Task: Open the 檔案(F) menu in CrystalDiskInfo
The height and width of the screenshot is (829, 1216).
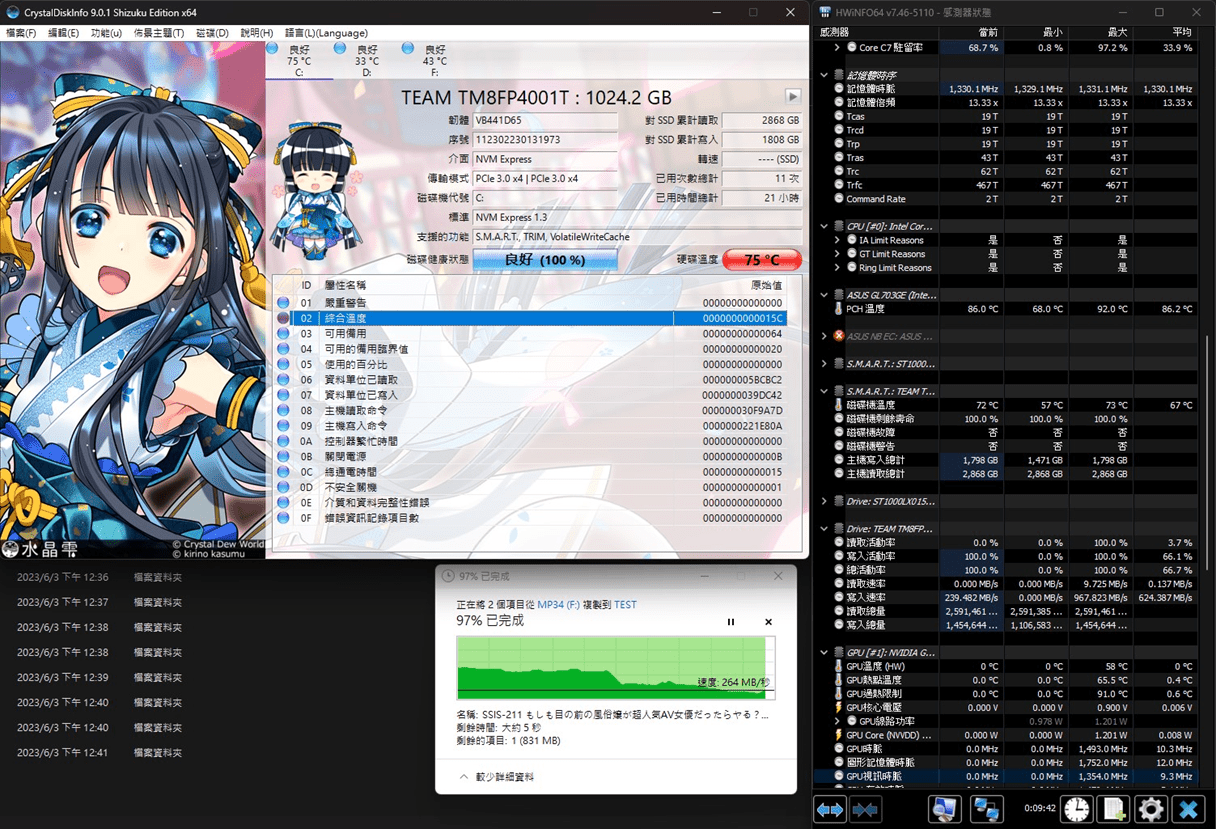Action: (x=20, y=33)
